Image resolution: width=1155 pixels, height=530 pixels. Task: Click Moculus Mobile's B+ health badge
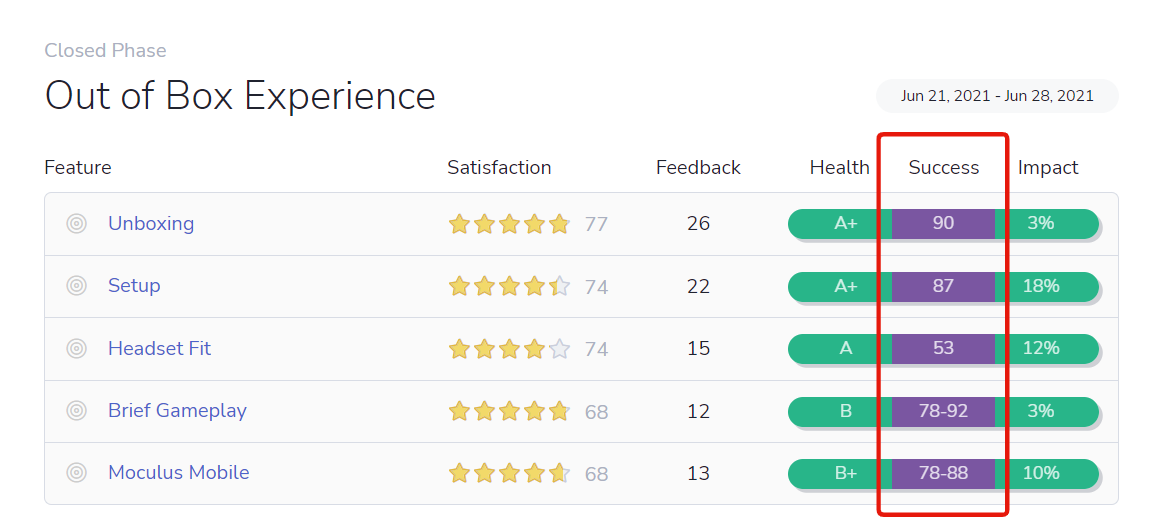[845, 473]
